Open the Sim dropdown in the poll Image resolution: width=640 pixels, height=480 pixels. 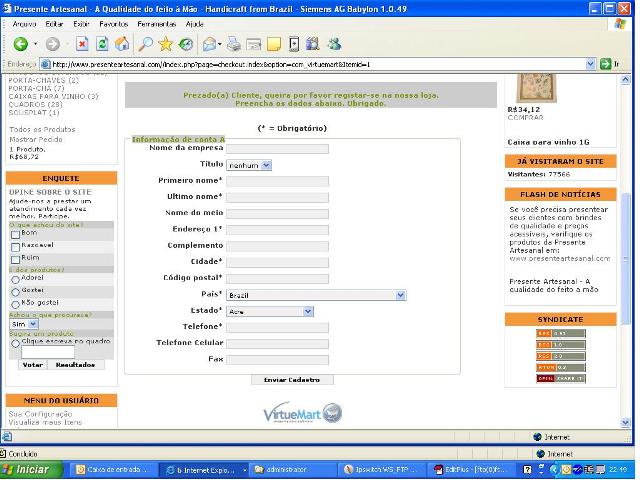pos(24,324)
